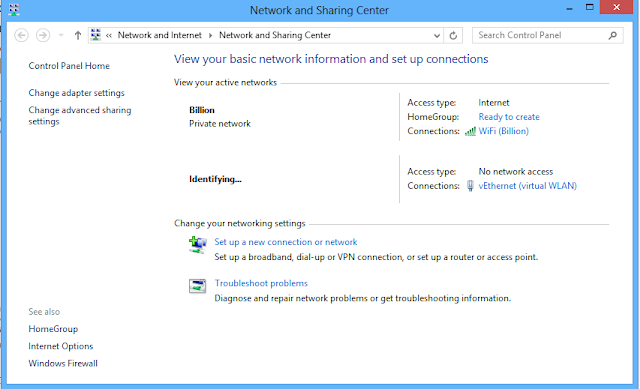Screen dimensions: 640x389
Task: Click the double chevron in address bar
Action: [109, 36]
